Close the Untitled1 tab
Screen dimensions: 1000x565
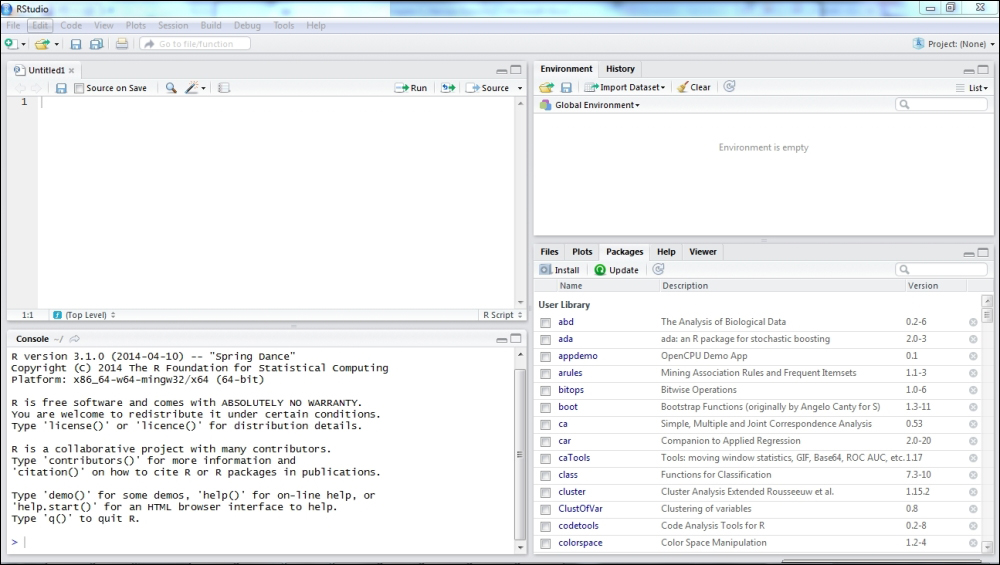[x=71, y=71]
